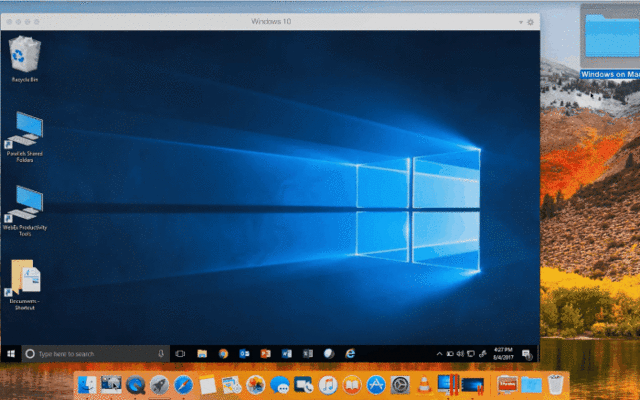Click the round globe icon beside Excel
640x400 pixels.
329,354
